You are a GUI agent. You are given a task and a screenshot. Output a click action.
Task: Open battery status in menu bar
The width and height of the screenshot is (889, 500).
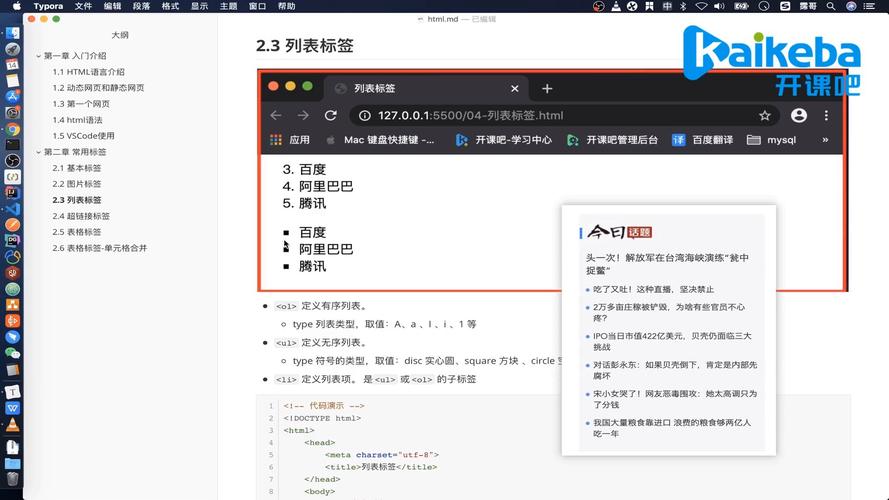point(742,6)
